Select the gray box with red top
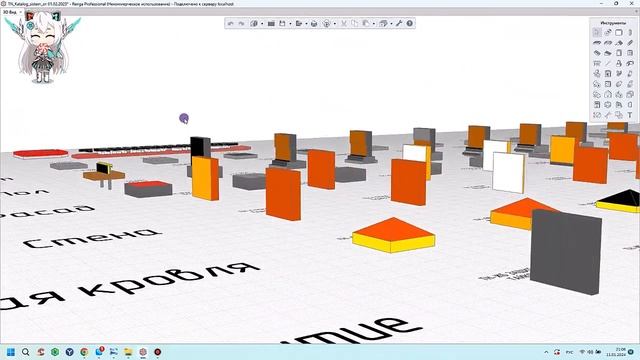This screenshot has height=360, width=640. click(148, 189)
